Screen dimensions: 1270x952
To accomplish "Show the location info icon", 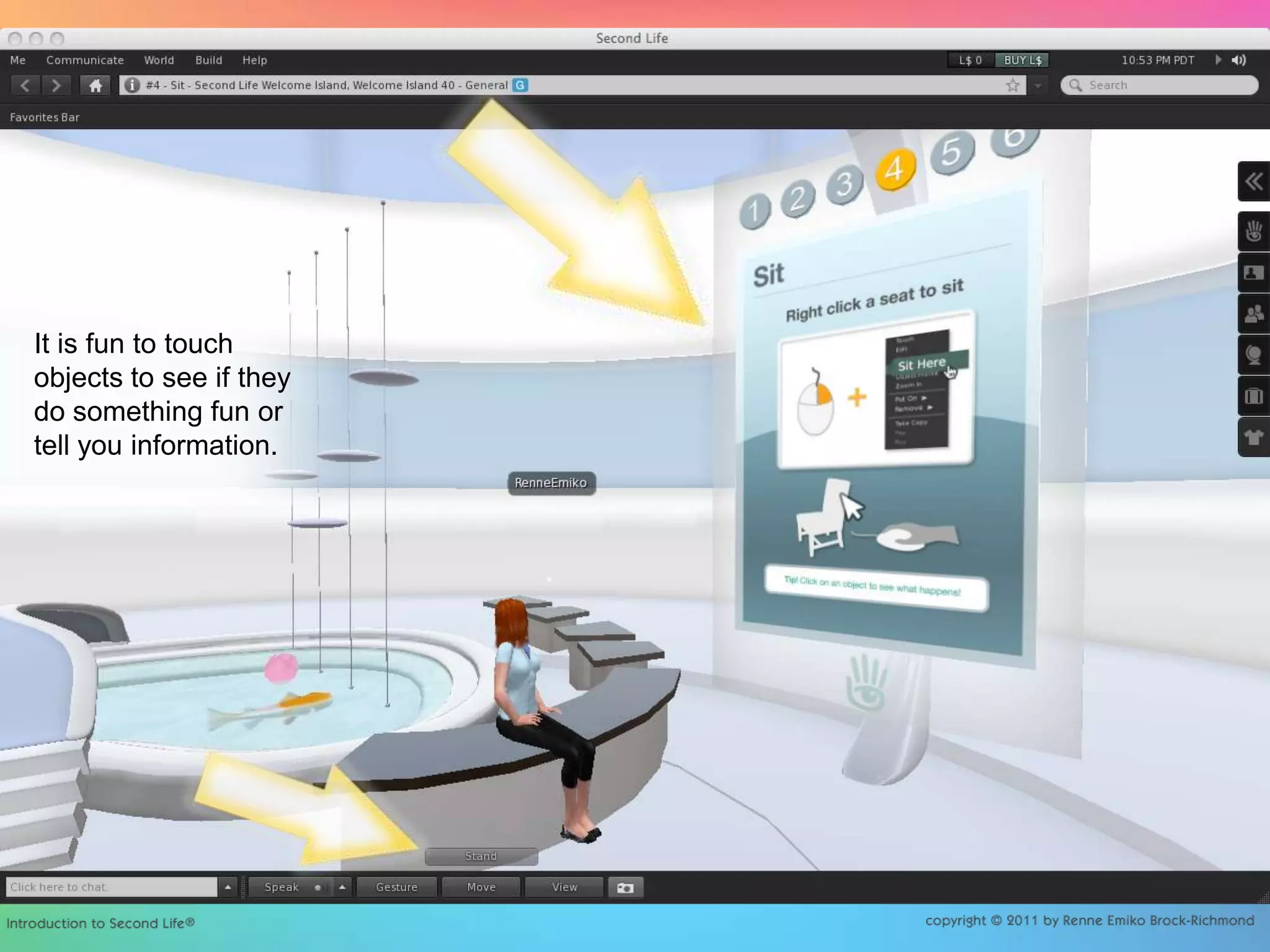I will (131, 86).
